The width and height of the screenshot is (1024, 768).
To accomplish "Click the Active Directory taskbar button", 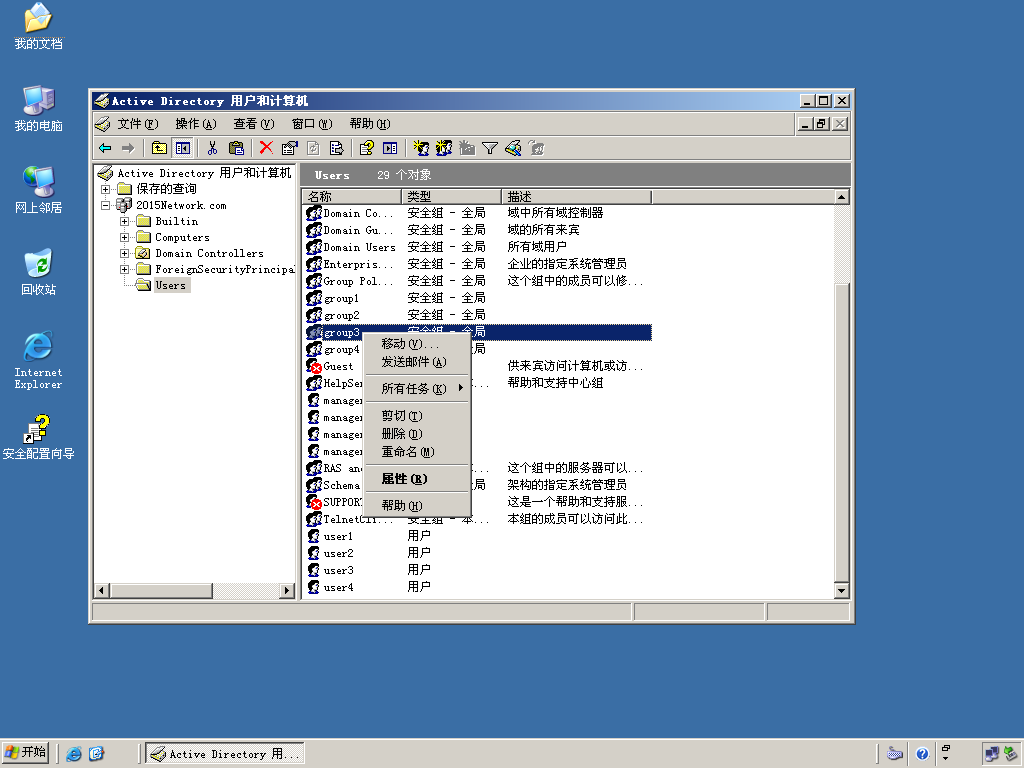I will point(225,754).
